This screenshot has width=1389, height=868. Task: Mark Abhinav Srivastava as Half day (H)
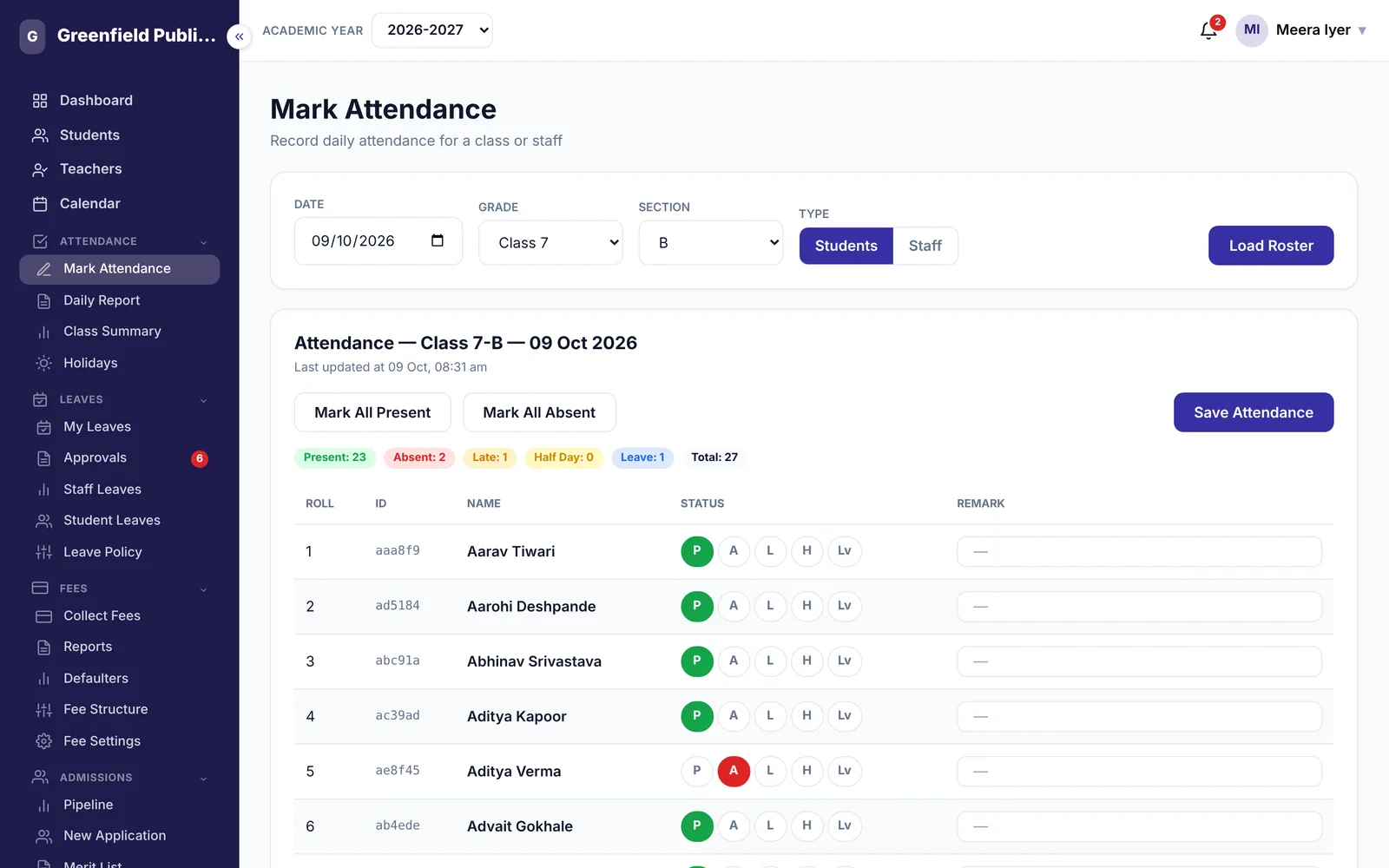pos(806,661)
